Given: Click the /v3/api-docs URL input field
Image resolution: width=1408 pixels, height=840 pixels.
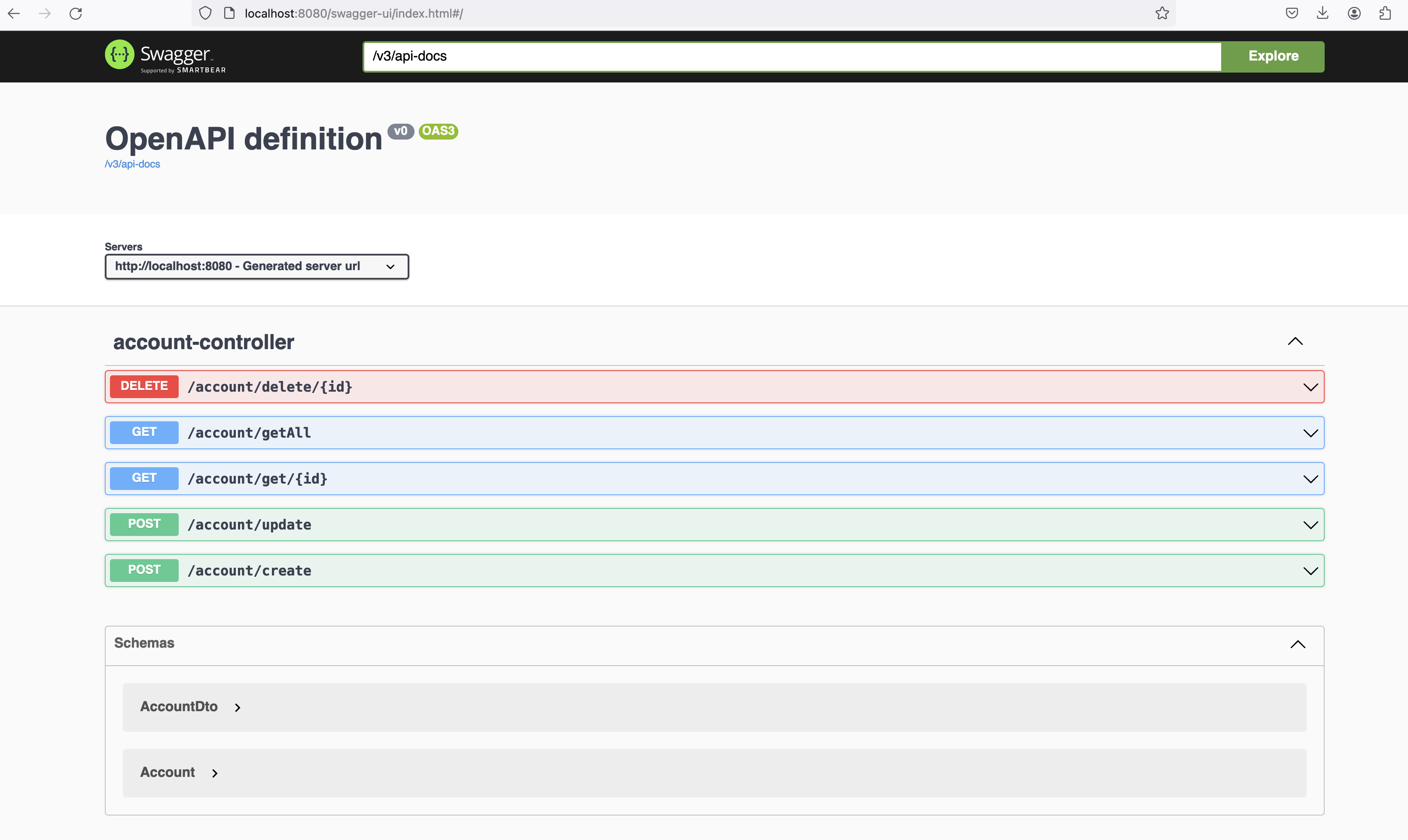Looking at the screenshot, I should [x=792, y=56].
